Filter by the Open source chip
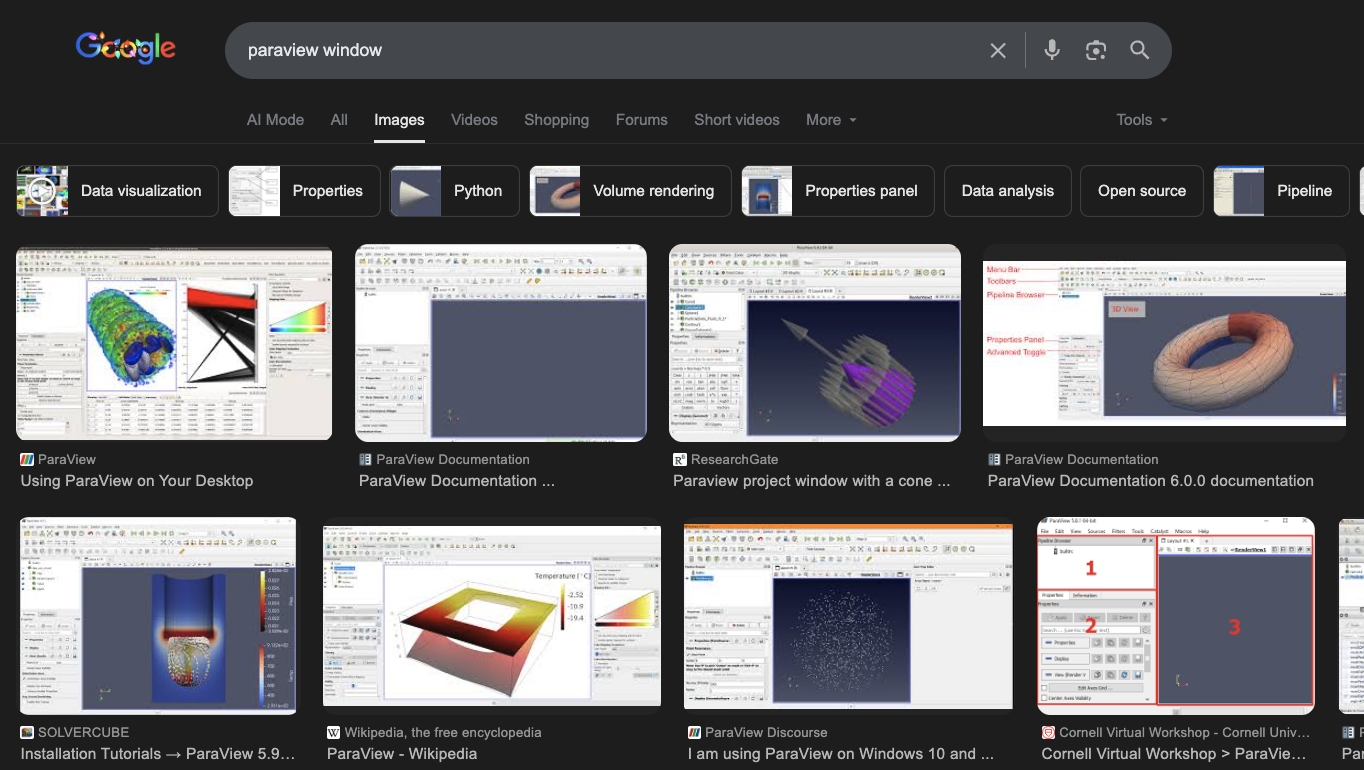The height and width of the screenshot is (770, 1364). (1142, 191)
